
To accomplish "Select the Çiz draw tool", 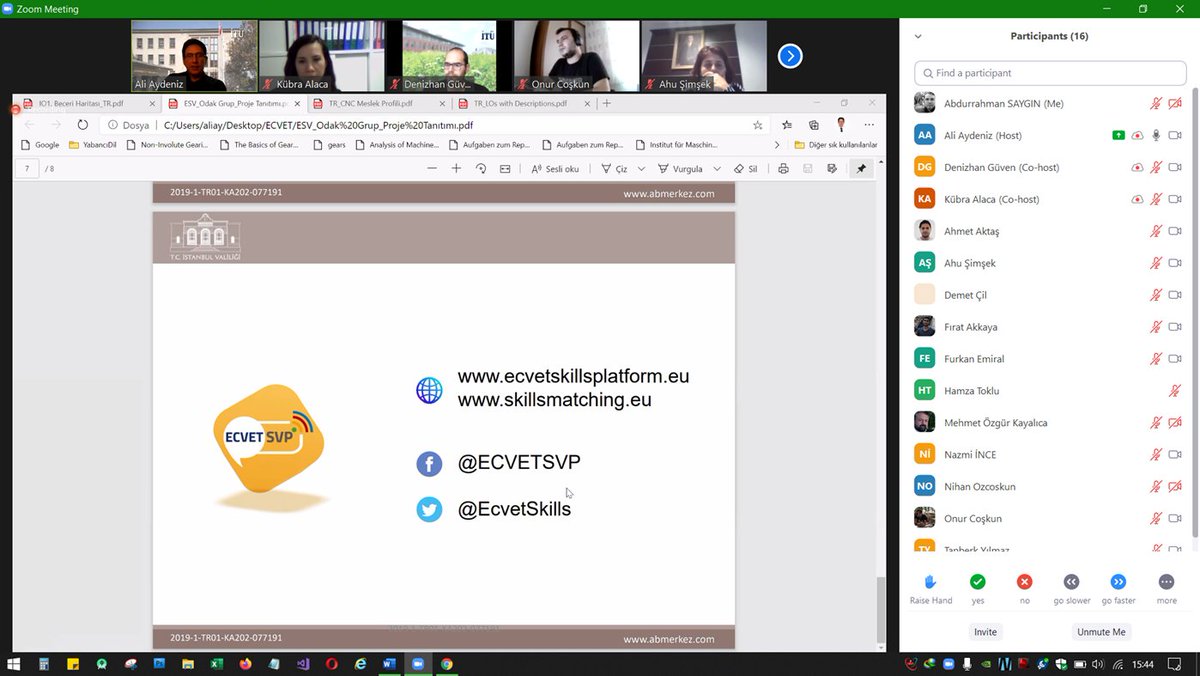I will pyautogui.click(x=614, y=169).
